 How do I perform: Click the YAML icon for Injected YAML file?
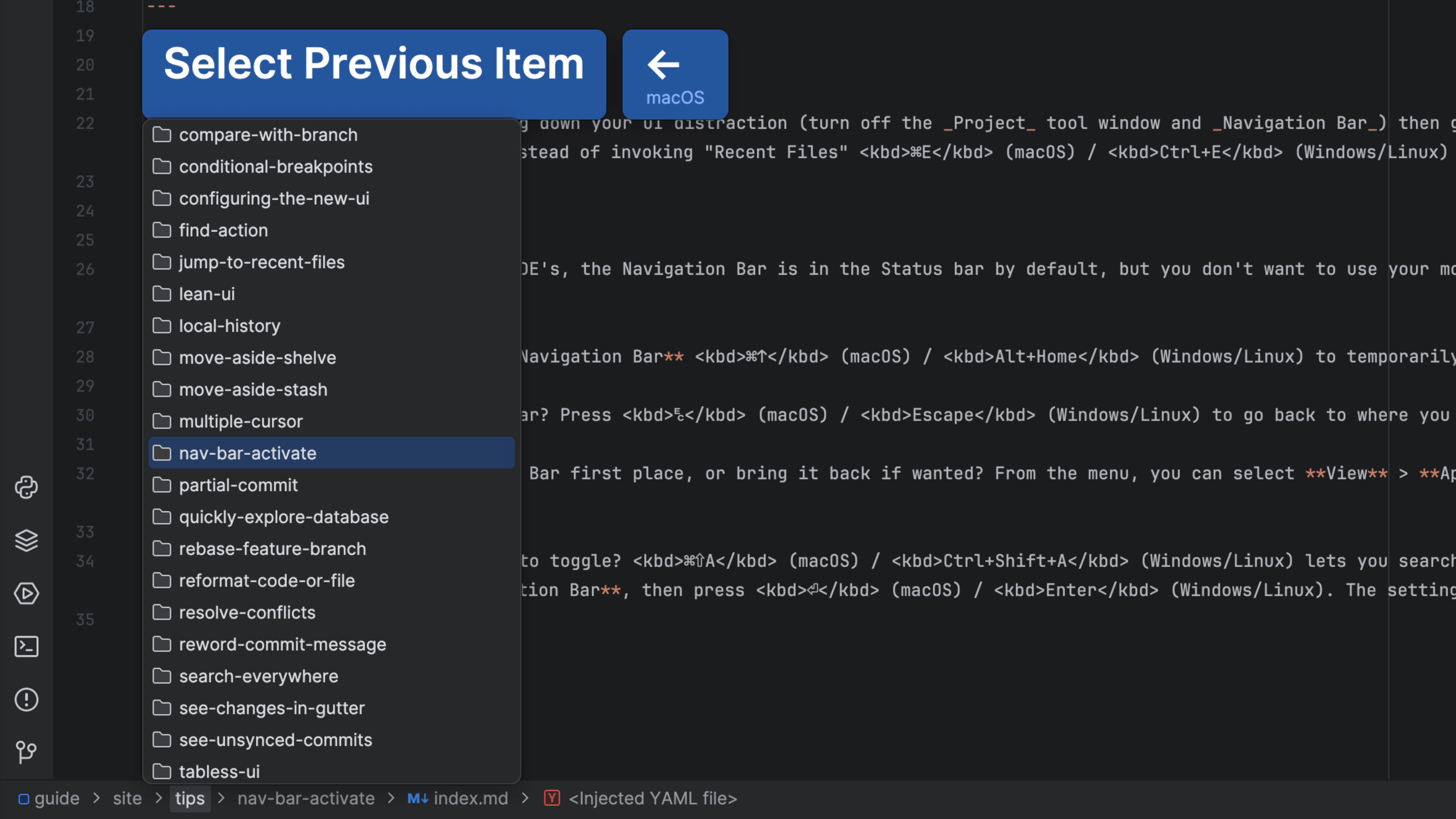[552, 798]
